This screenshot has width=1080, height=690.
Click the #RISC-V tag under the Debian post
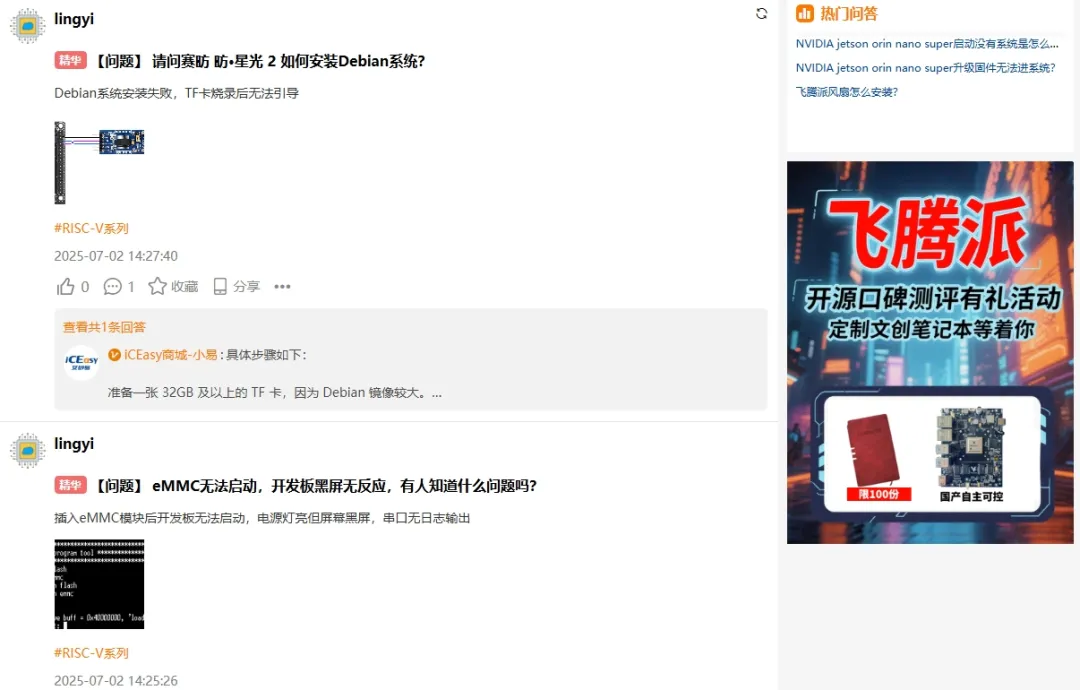92,228
